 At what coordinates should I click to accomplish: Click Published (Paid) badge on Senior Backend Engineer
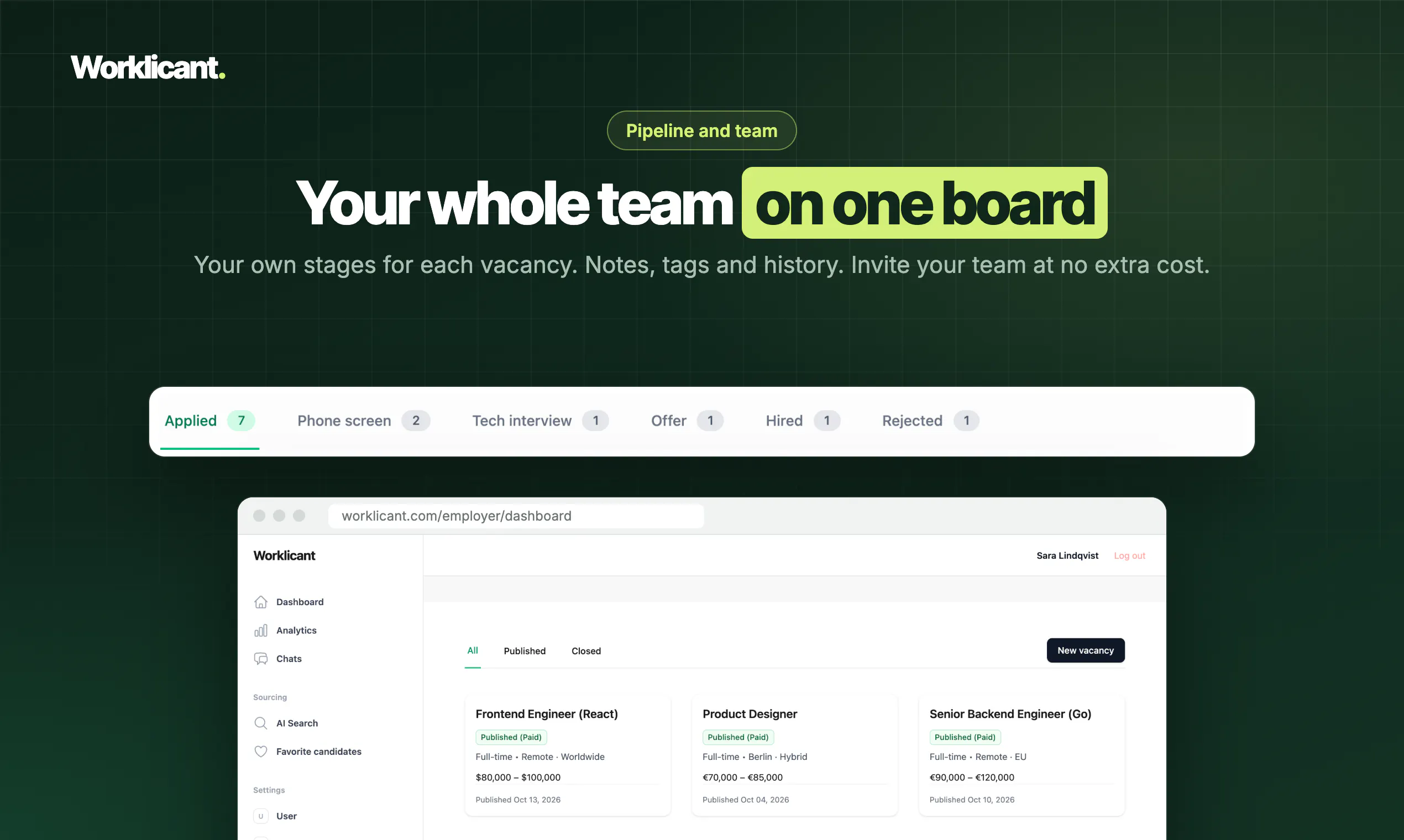click(965, 737)
